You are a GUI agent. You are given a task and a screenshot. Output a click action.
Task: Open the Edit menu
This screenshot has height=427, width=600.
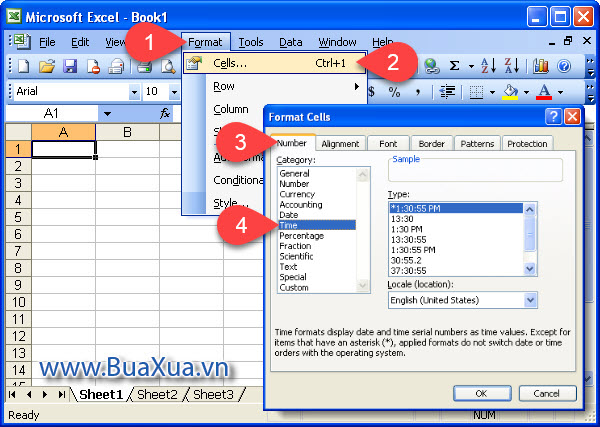pos(80,42)
